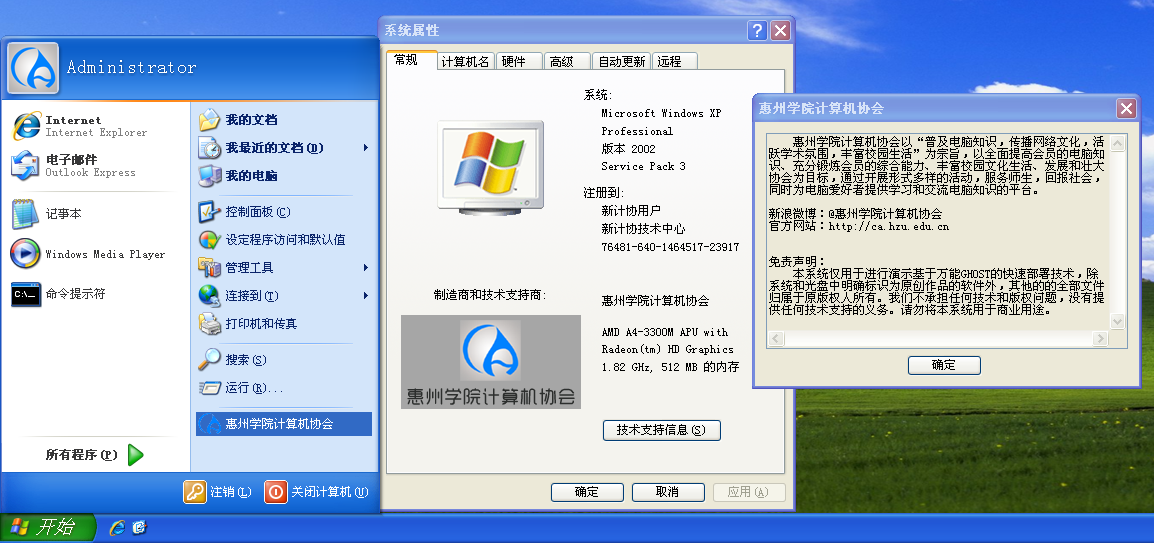1154x543 pixels.
Task: Click Internet Explorer quick launch taskbar icon
Action: pyautogui.click(x=116, y=527)
